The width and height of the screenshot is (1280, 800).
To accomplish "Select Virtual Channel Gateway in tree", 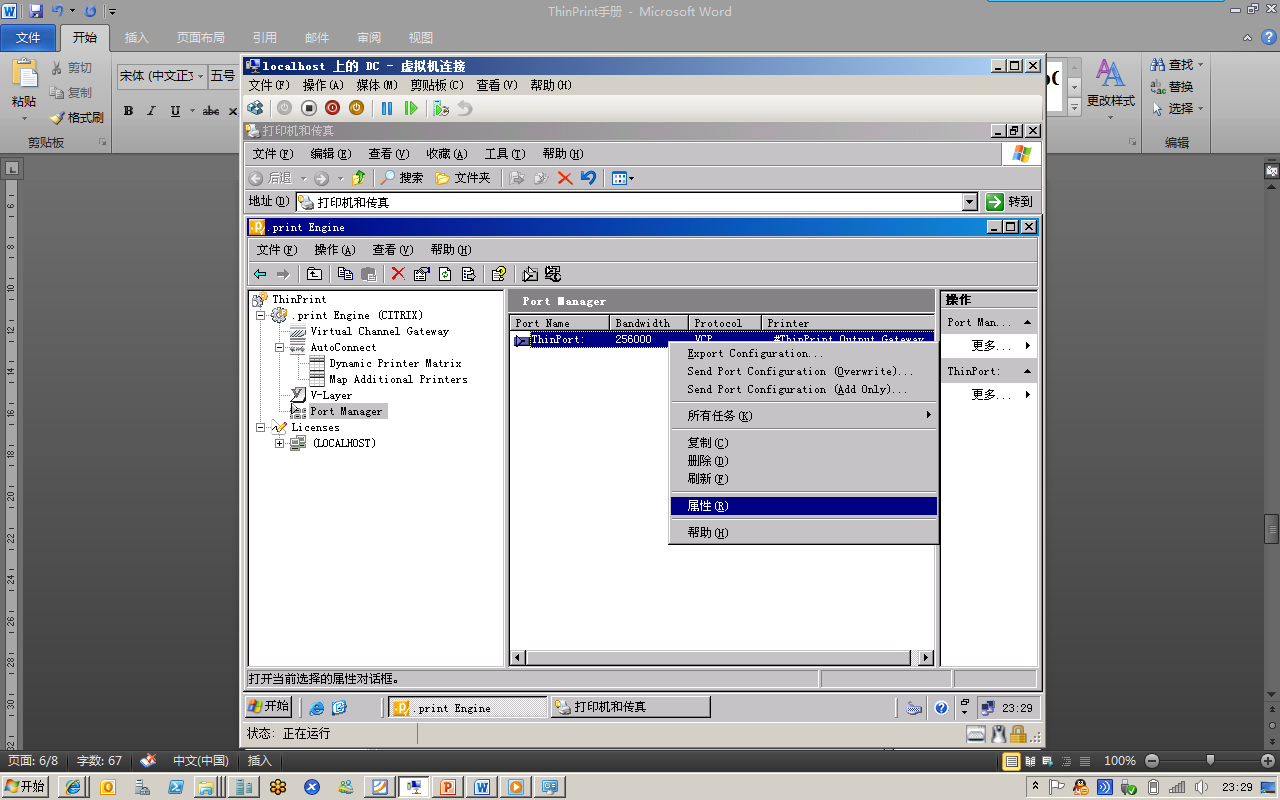I will click(x=379, y=331).
